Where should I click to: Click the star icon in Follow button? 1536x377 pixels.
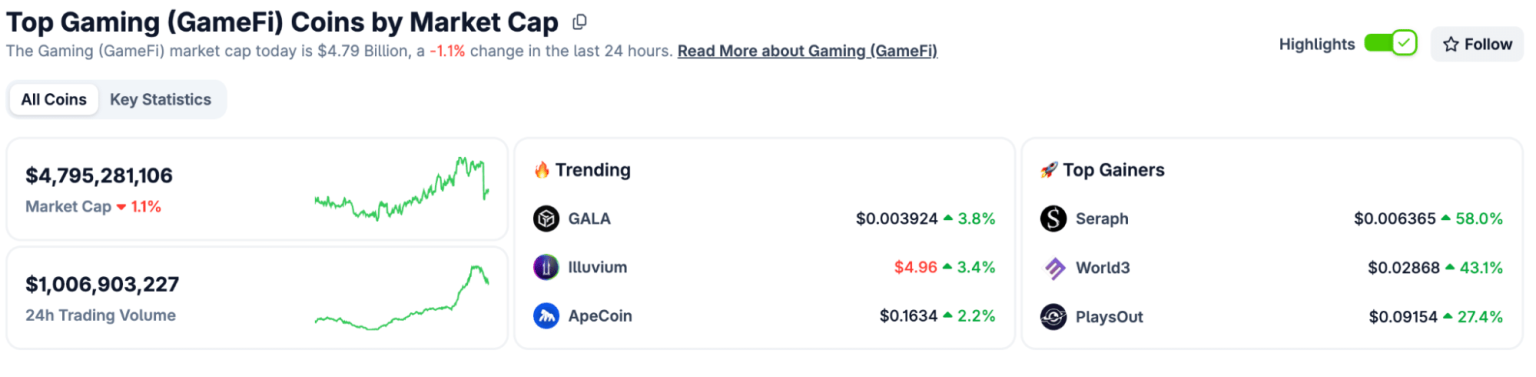point(1451,44)
